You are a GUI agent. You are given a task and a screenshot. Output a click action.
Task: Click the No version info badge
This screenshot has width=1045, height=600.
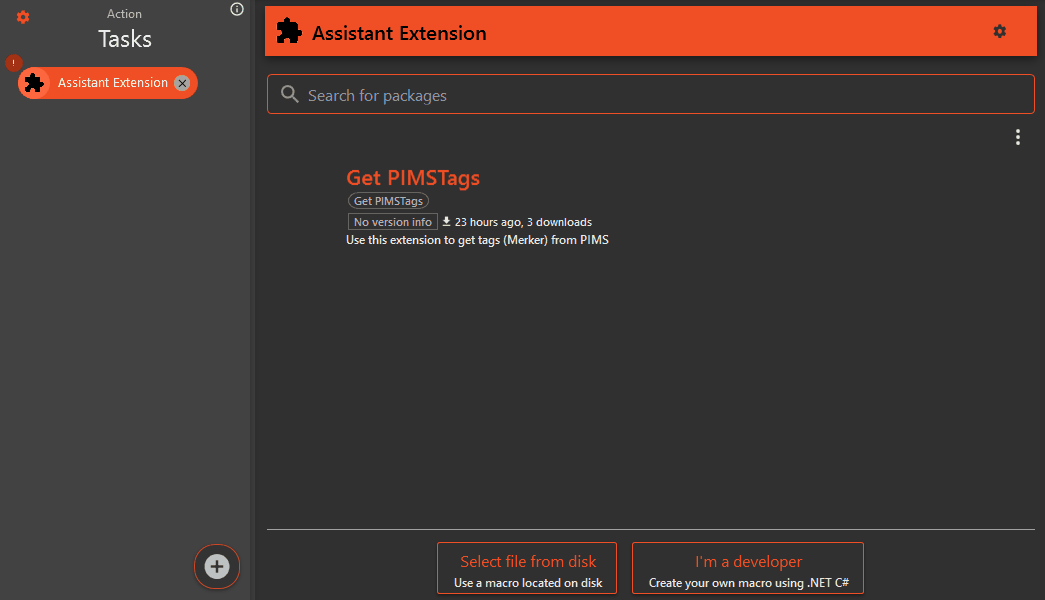coord(392,221)
